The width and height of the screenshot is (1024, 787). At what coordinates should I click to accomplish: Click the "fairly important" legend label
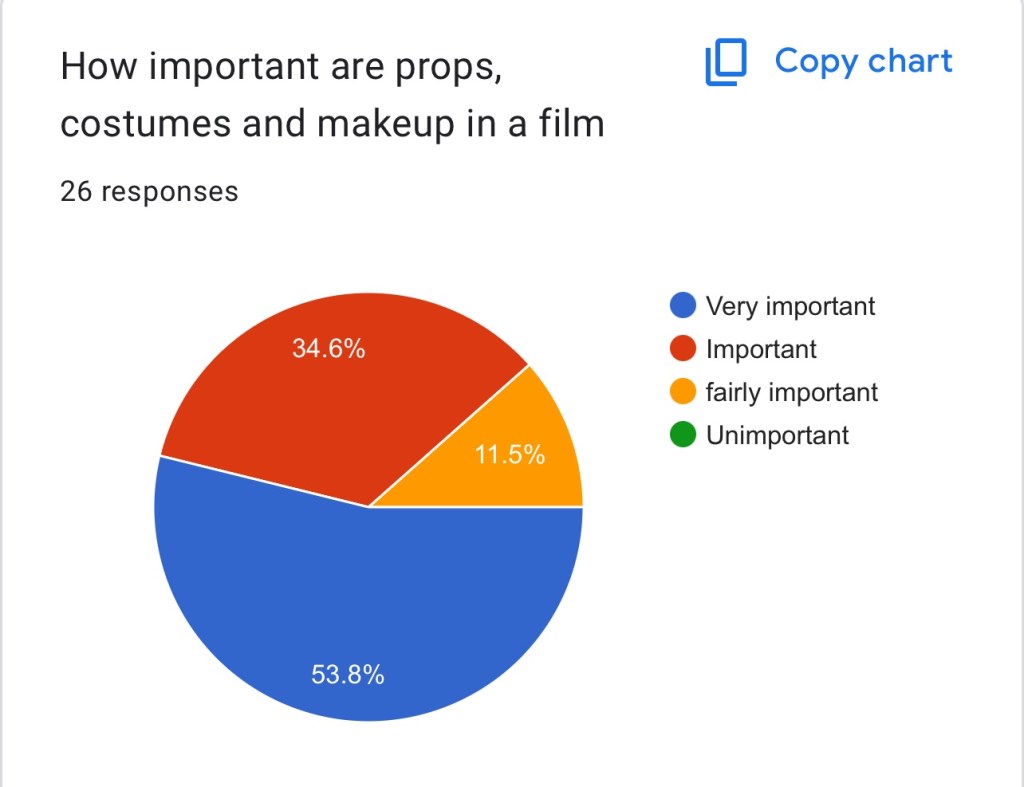[x=791, y=392]
